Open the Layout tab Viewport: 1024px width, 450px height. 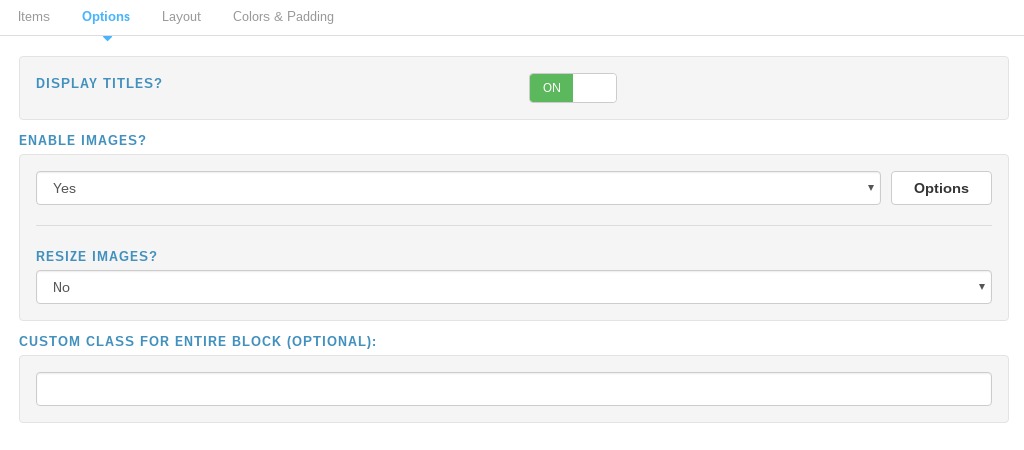182,16
